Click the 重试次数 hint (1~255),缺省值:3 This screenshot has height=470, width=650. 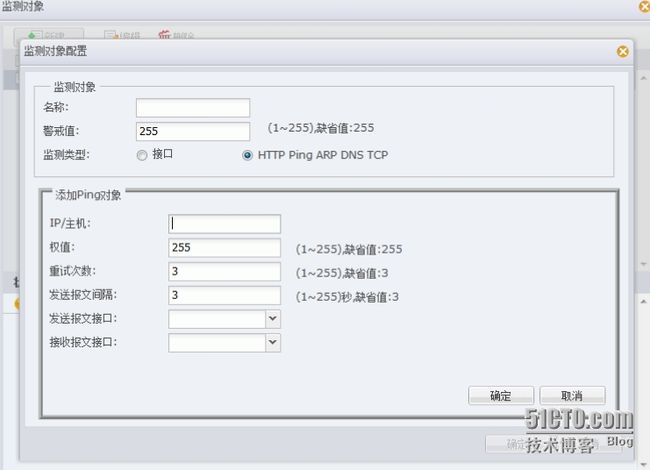pyautogui.click(x=342, y=273)
